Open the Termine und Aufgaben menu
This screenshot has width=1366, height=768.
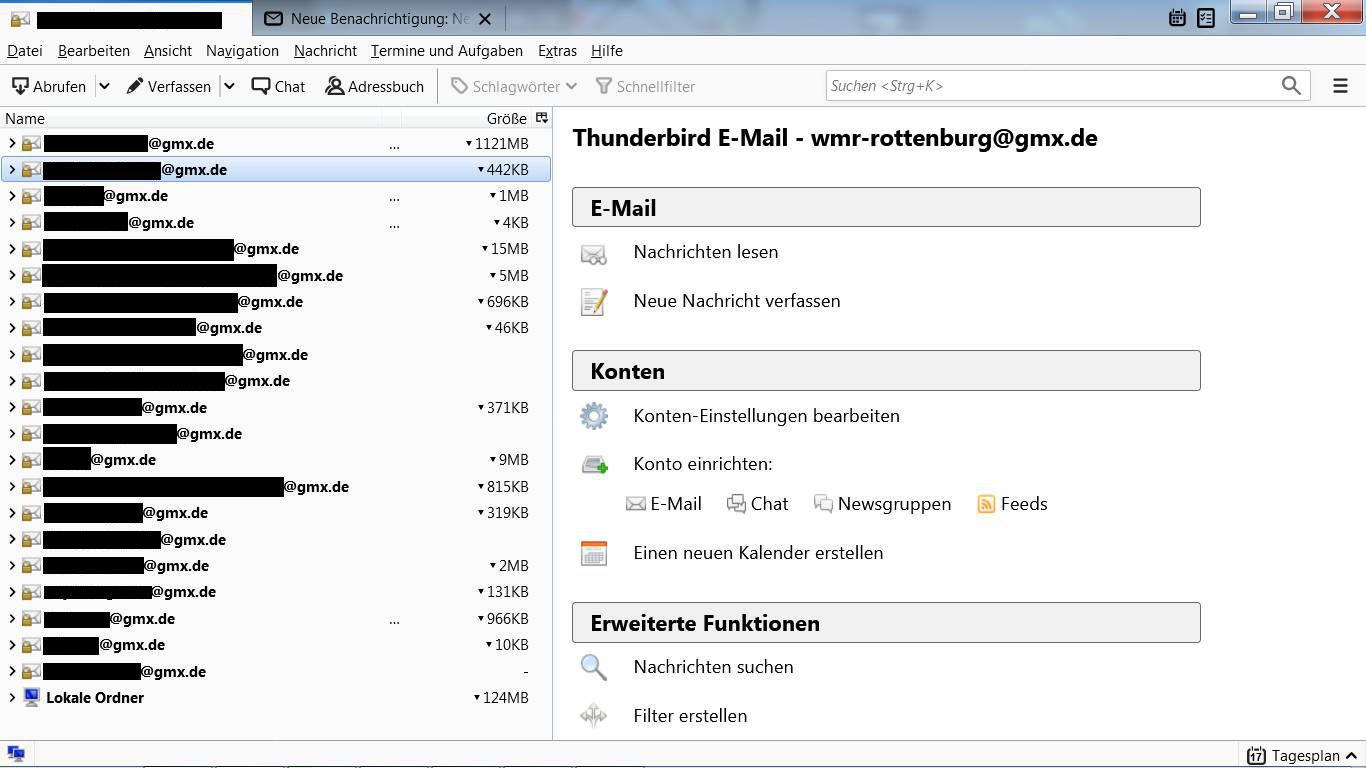coord(446,51)
